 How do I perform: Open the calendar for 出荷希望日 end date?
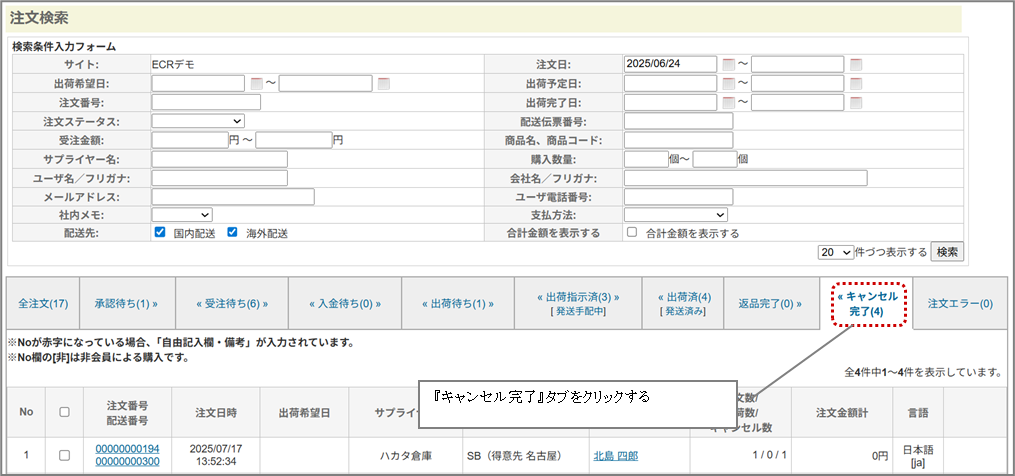[x=384, y=83]
